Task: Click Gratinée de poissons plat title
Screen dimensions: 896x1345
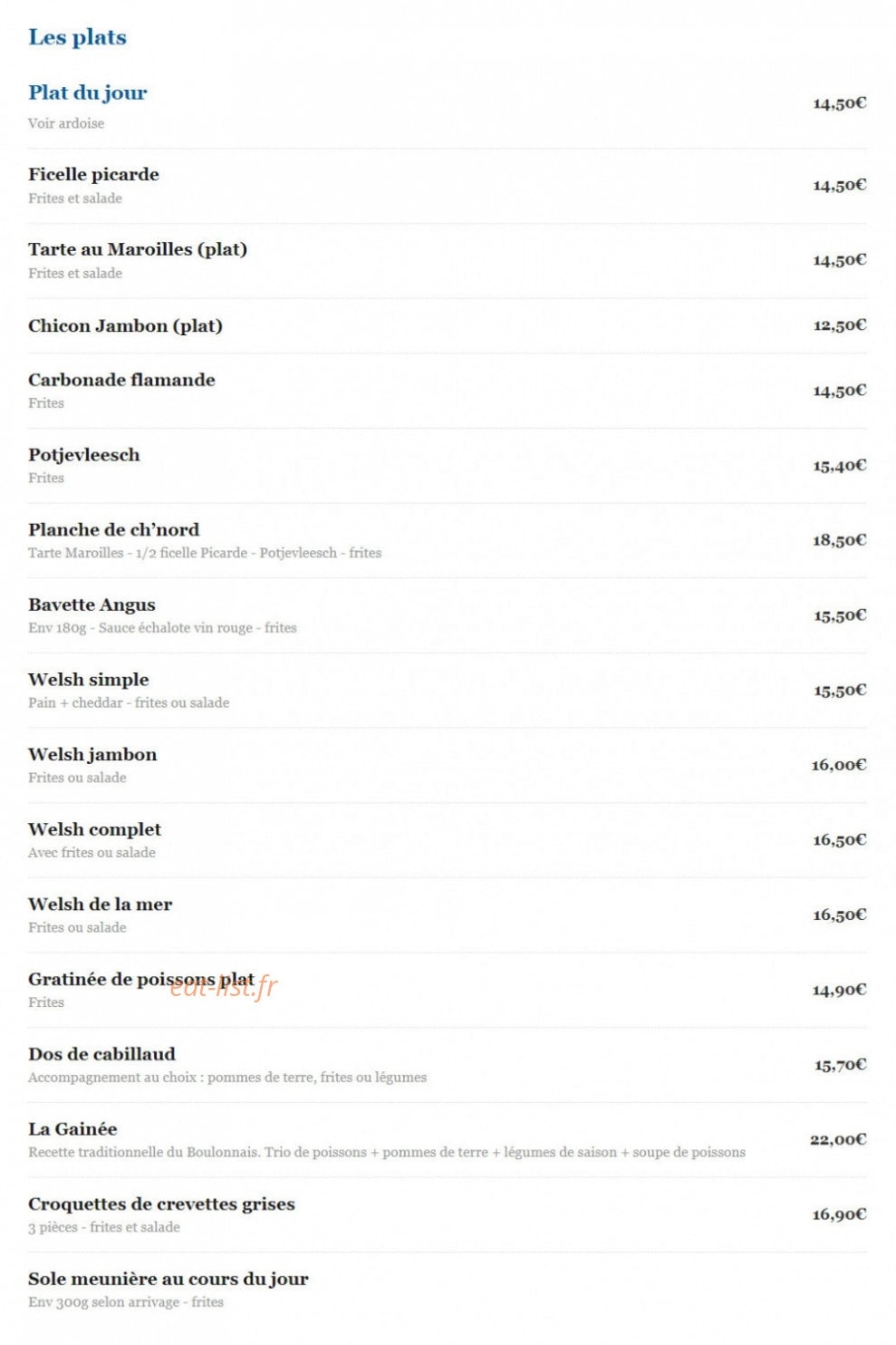Action: [141, 980]
